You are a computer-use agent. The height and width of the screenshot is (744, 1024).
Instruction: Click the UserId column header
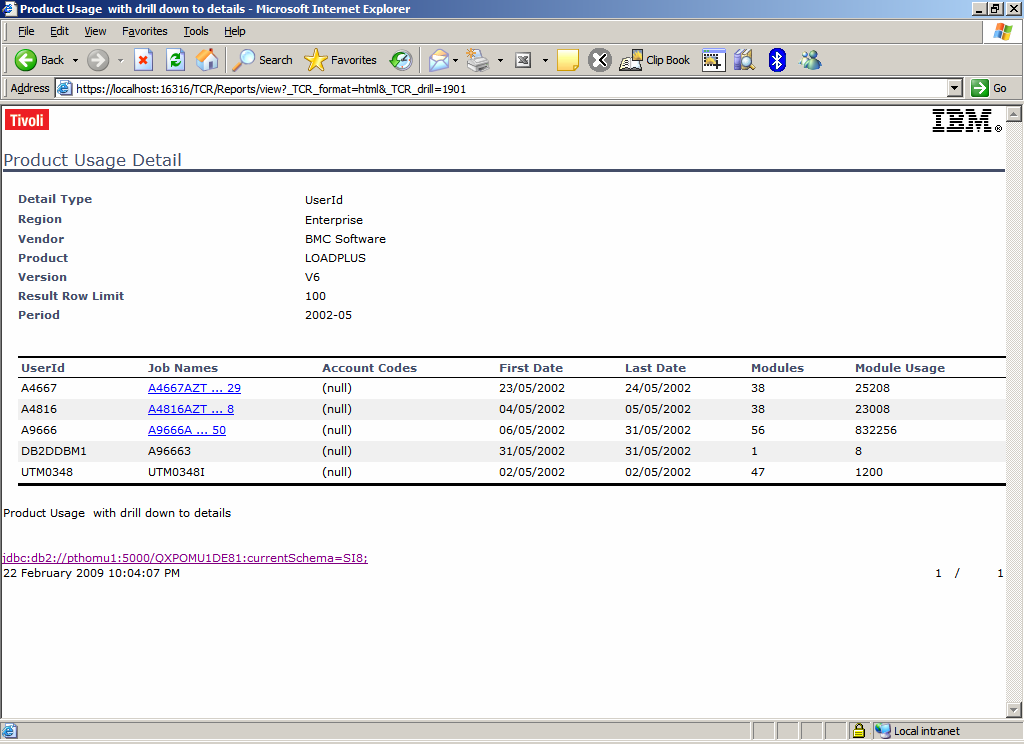(x=42, y=368)
